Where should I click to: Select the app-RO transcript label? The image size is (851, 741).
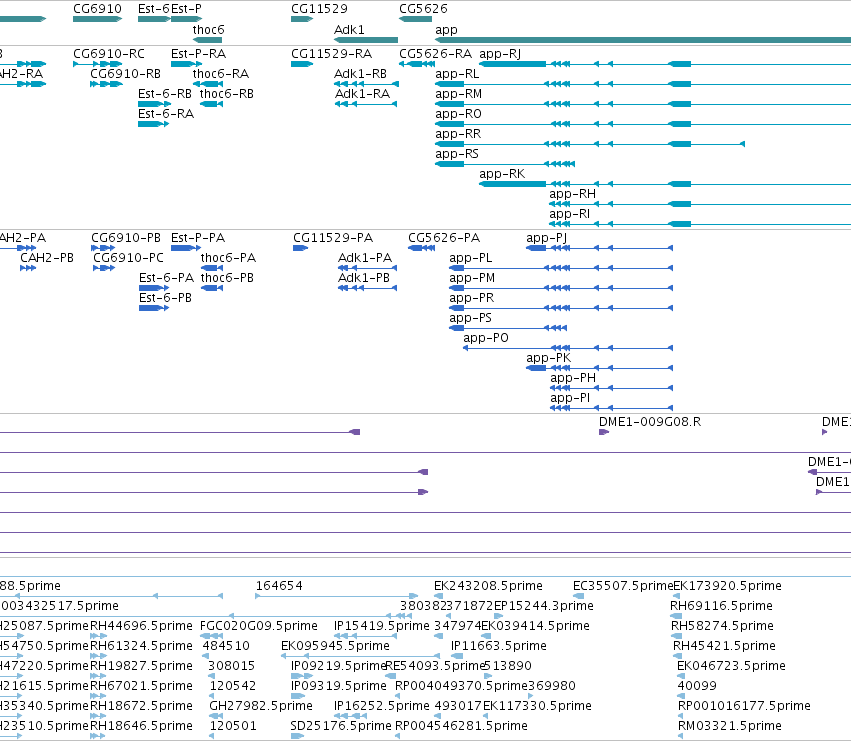click(458, 114)
